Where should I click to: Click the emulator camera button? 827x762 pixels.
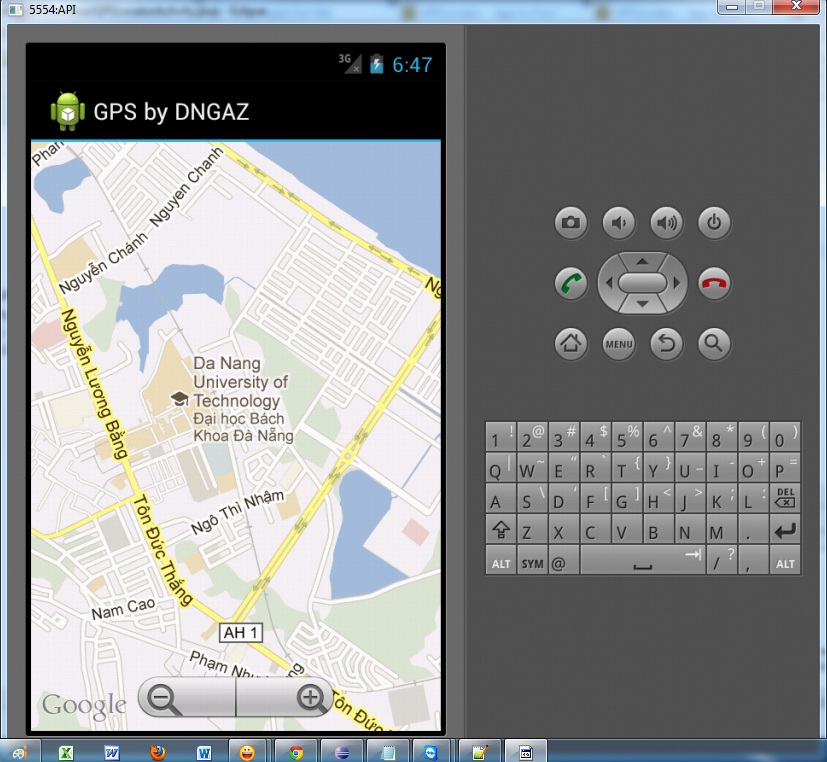(x=571, y=223)
